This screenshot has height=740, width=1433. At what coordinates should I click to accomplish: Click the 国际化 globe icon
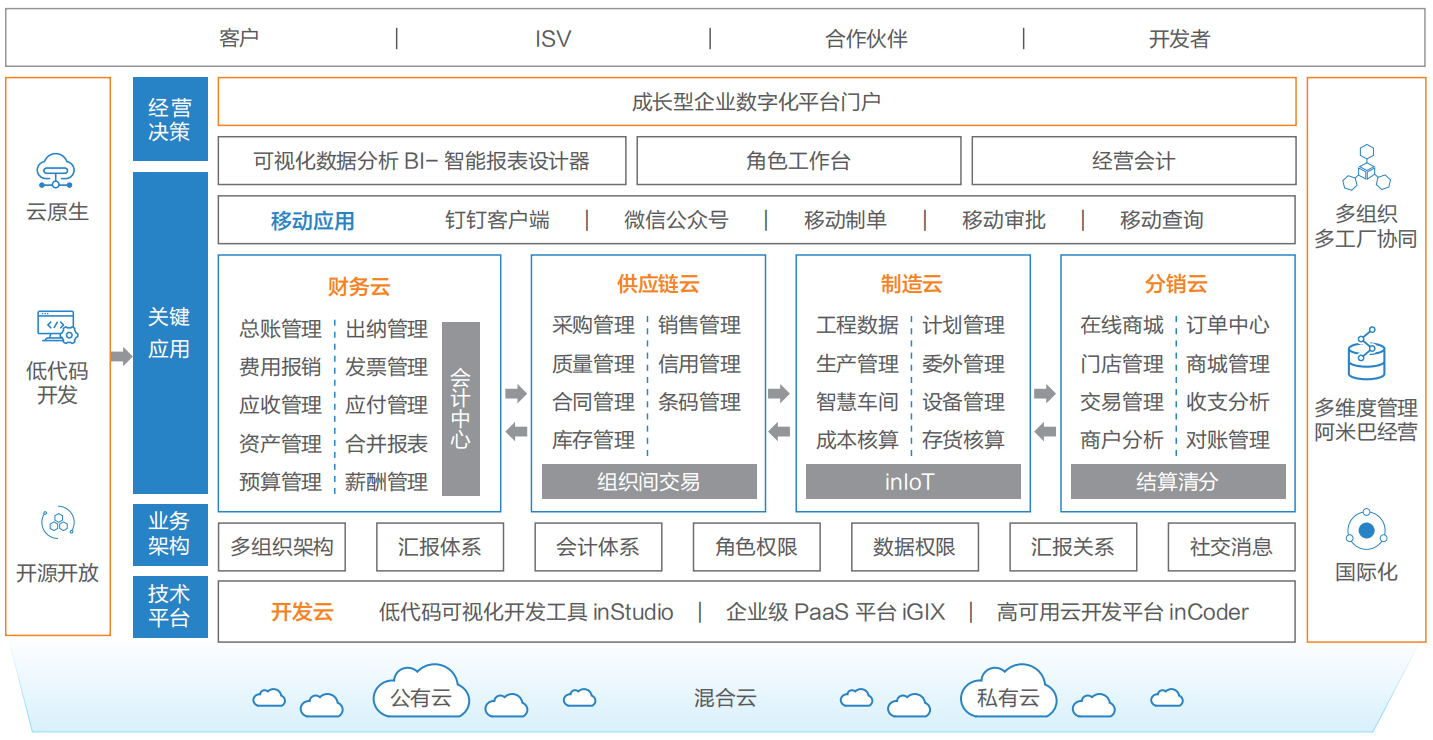point(1365,530)
